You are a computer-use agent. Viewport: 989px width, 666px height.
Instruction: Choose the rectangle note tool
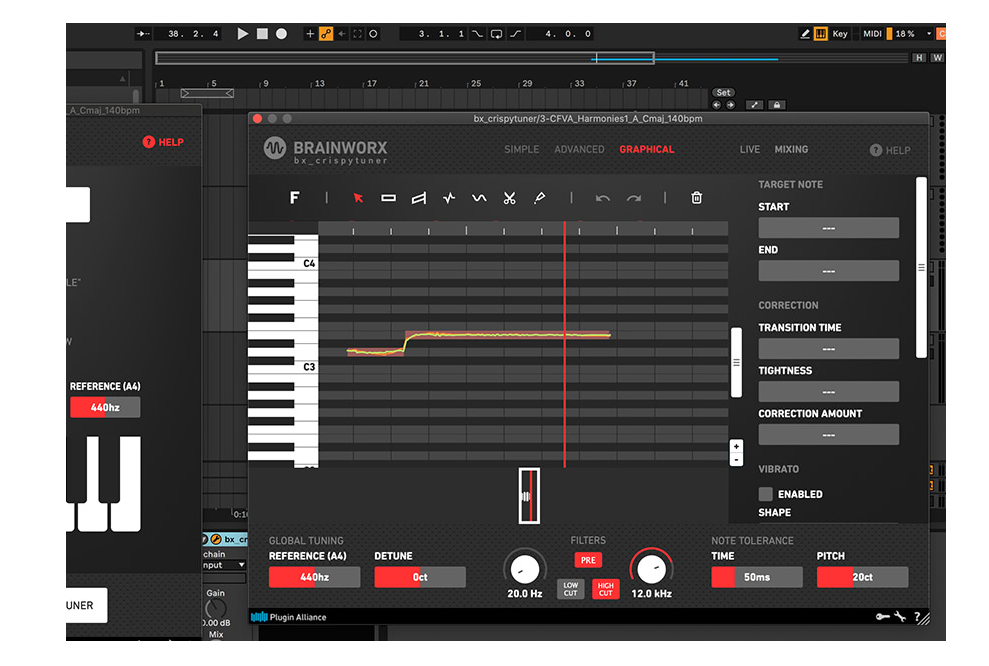pos(389,198)
